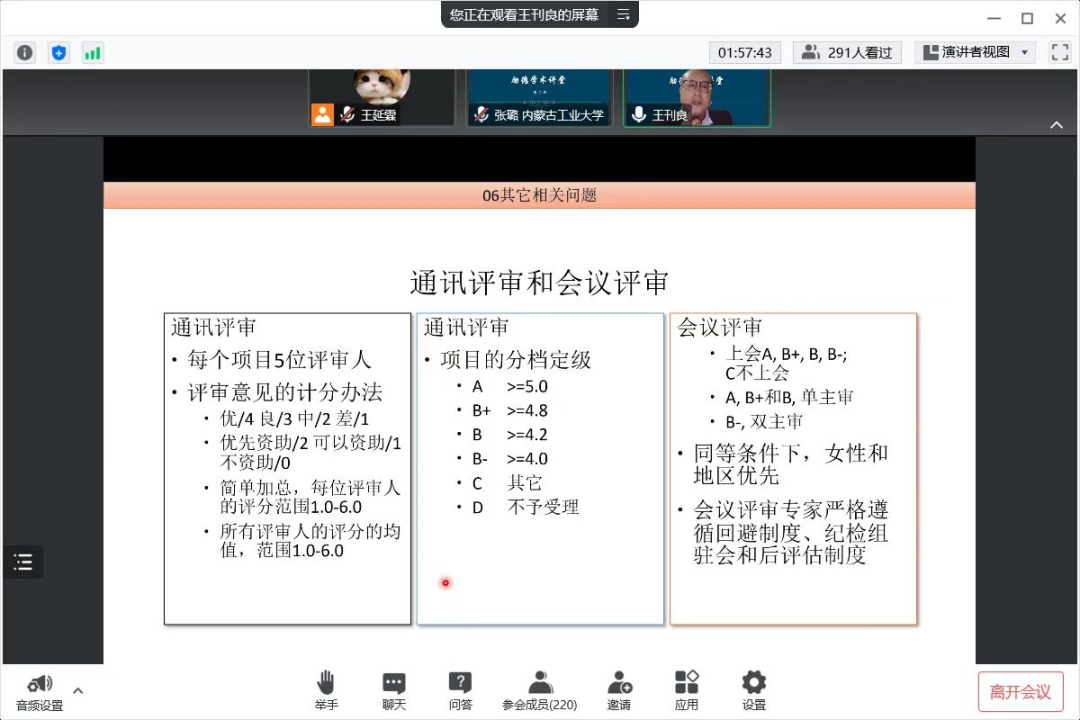Select 王刊良's video thumbnail
This screenshot has height=720, width=1080.
[x=697, y=98]
